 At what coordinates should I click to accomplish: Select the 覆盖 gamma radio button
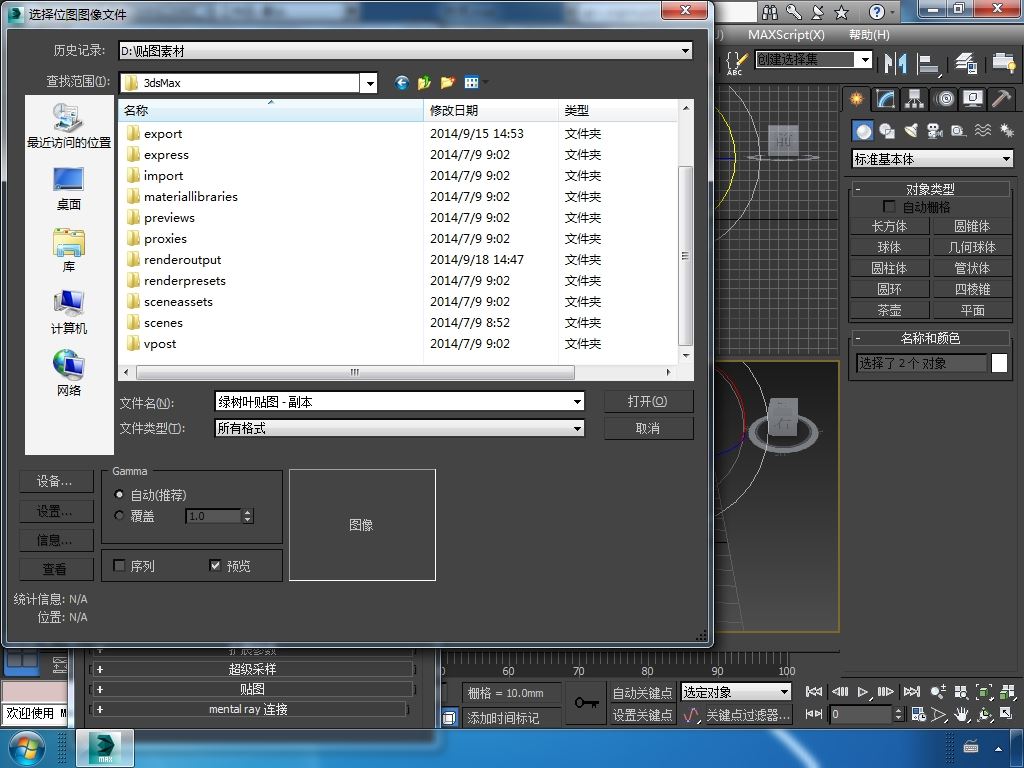click(x=119, y=515)
